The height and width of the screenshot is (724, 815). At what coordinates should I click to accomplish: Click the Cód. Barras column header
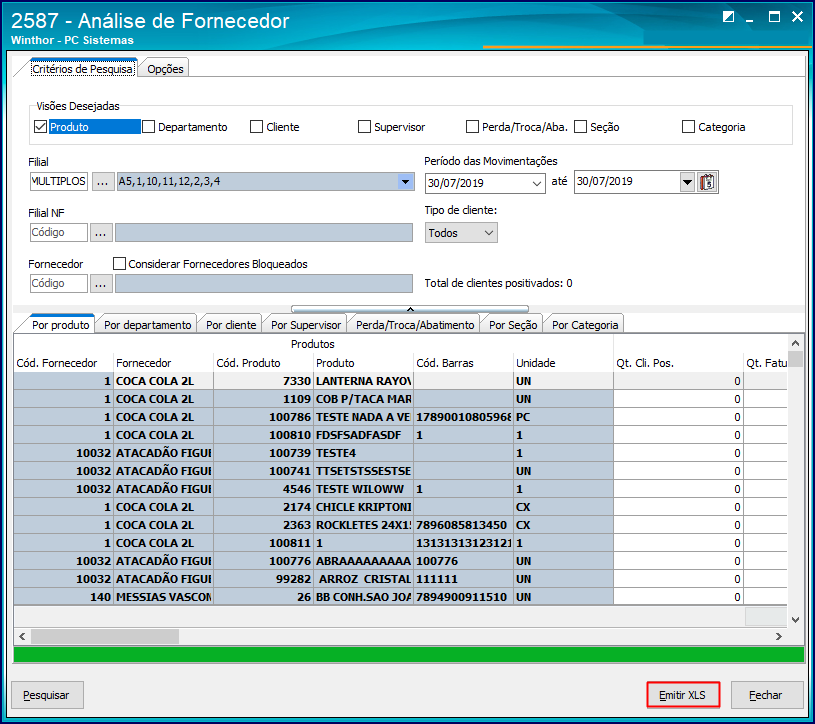[x=464, y=363]
